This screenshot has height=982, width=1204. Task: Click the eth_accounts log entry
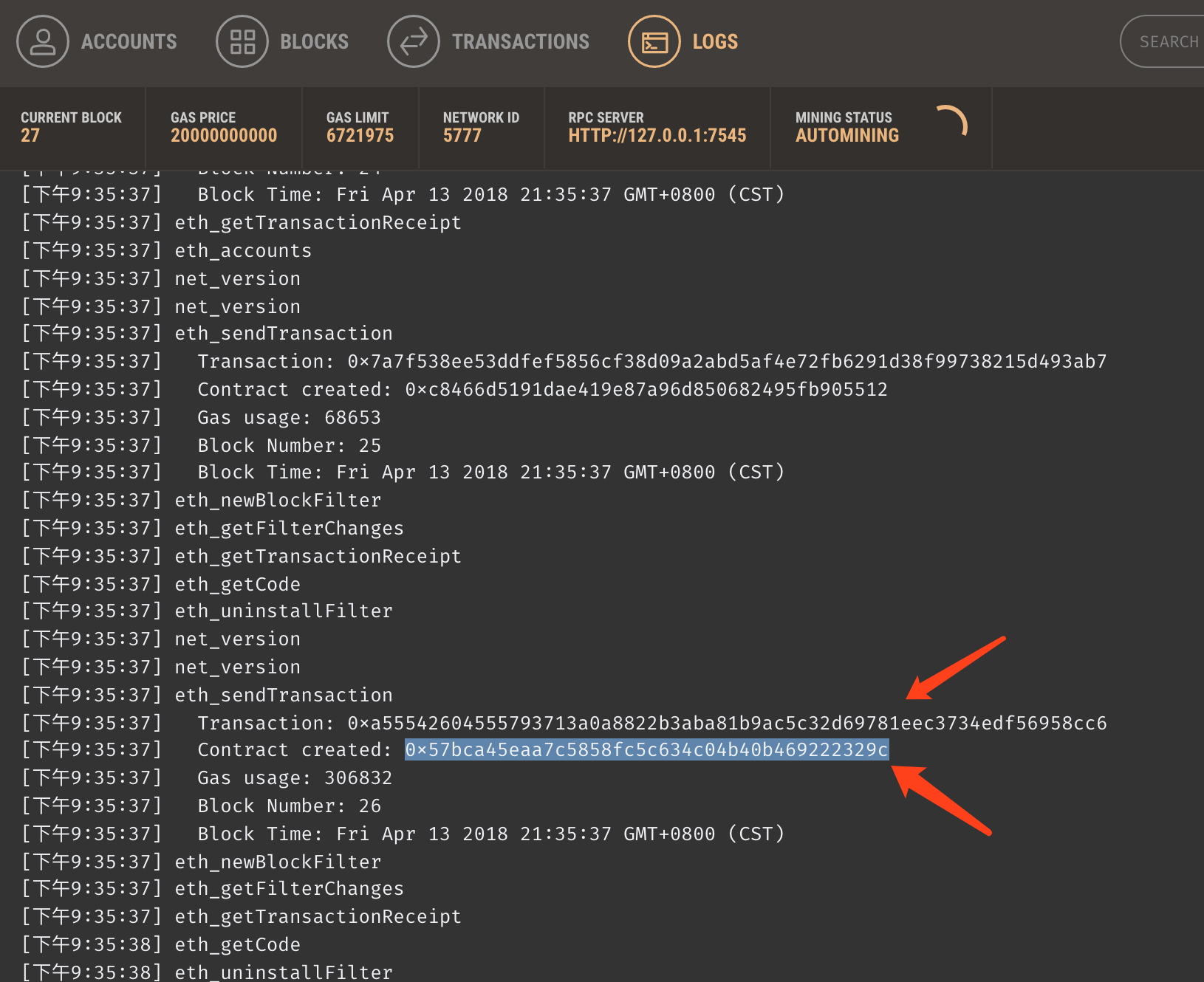click(x=243, y=251)
